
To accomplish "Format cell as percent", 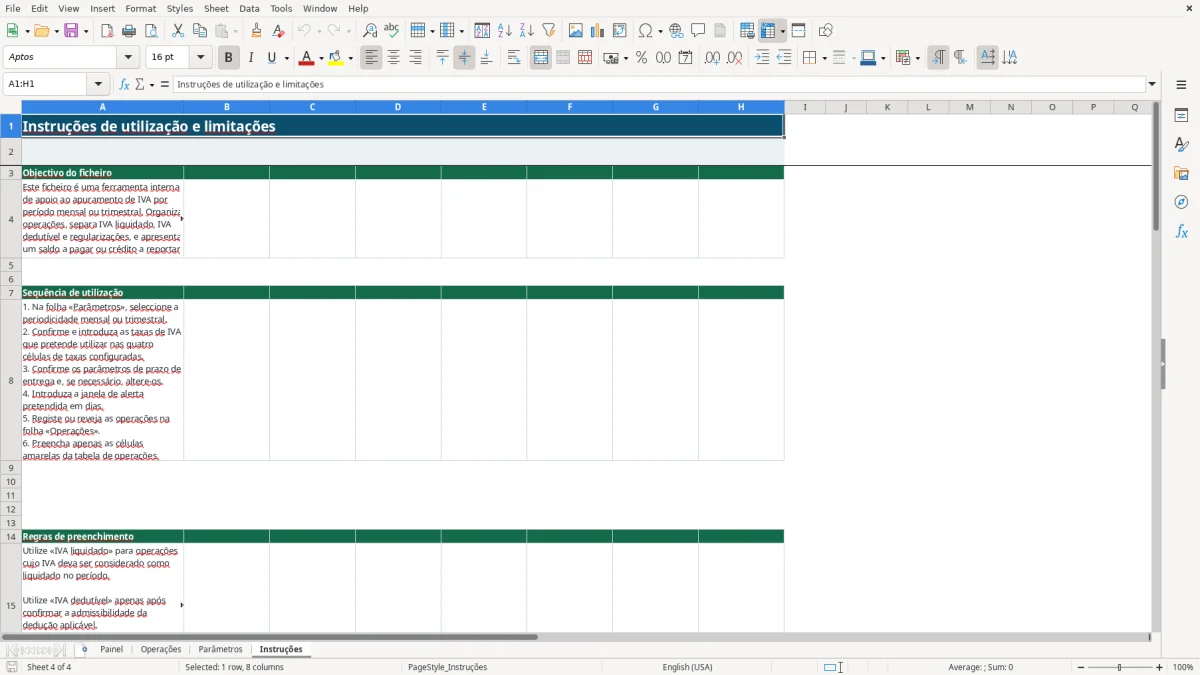I will [x=641, y=58].
